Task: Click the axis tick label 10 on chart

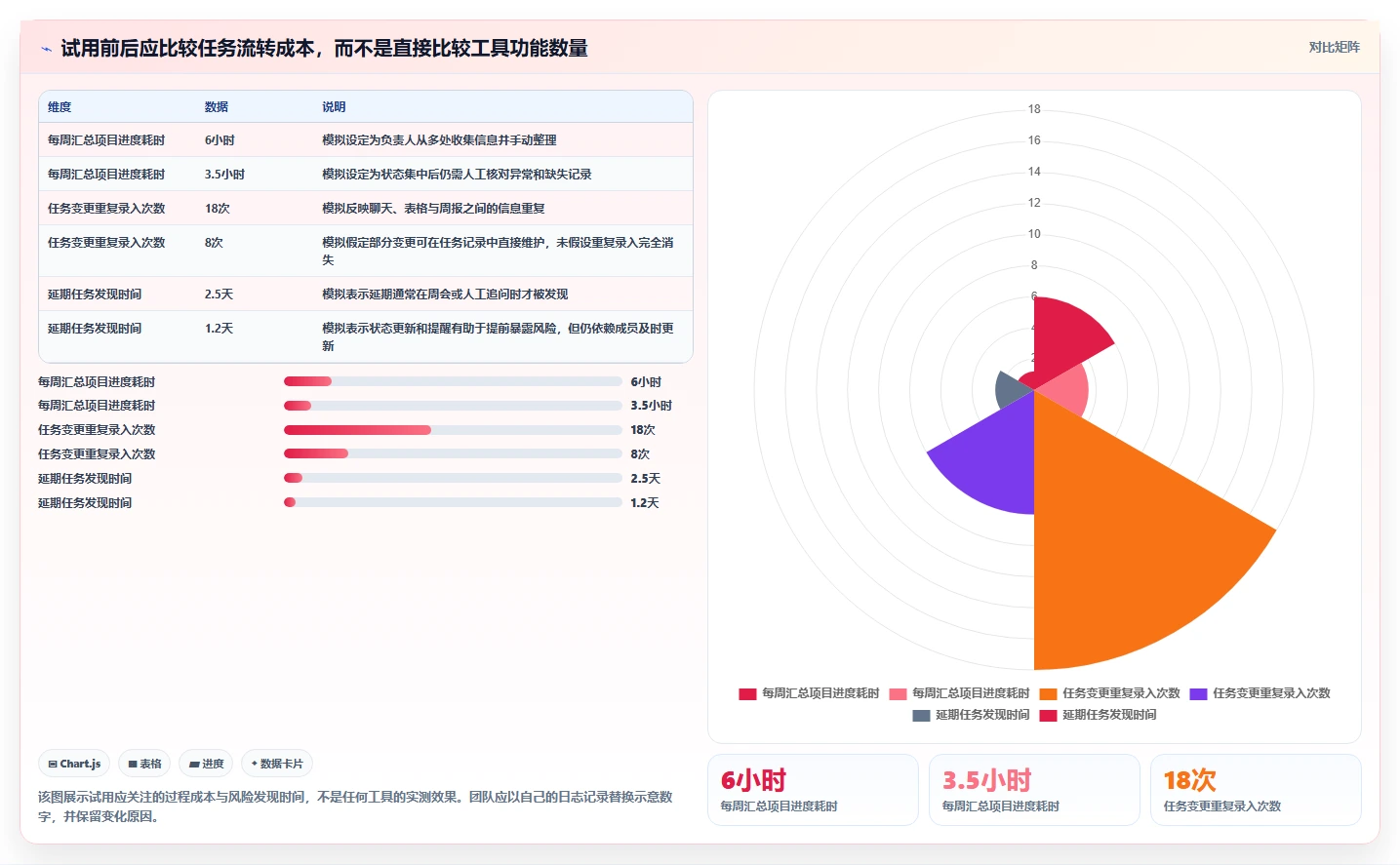Action: coord(1034,234)
